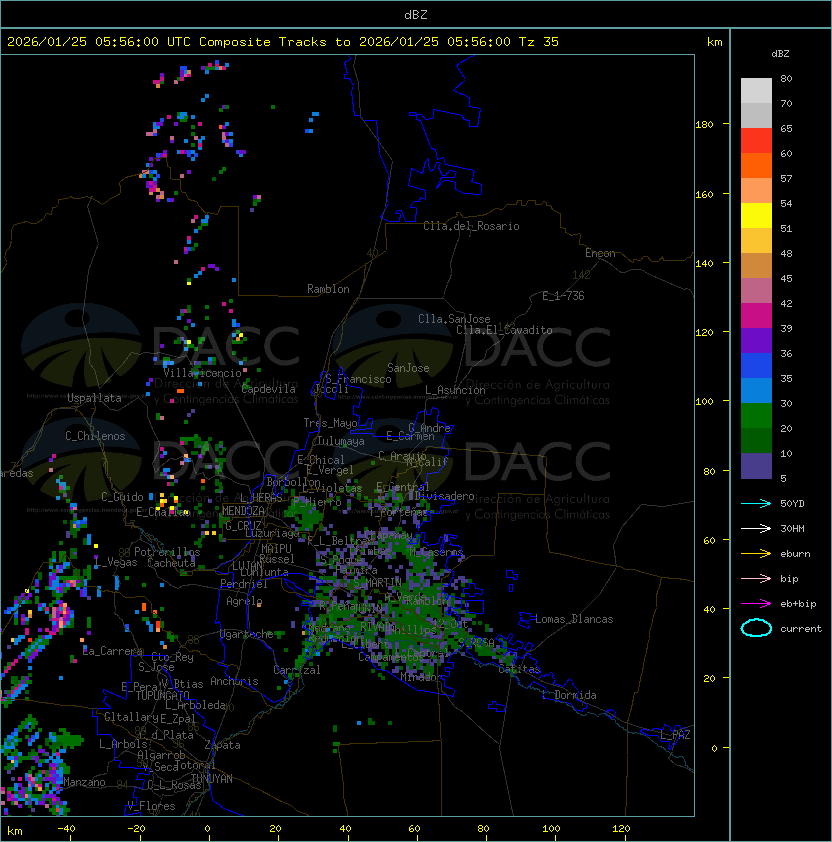Click the La_Carrera label

point(113,651)
